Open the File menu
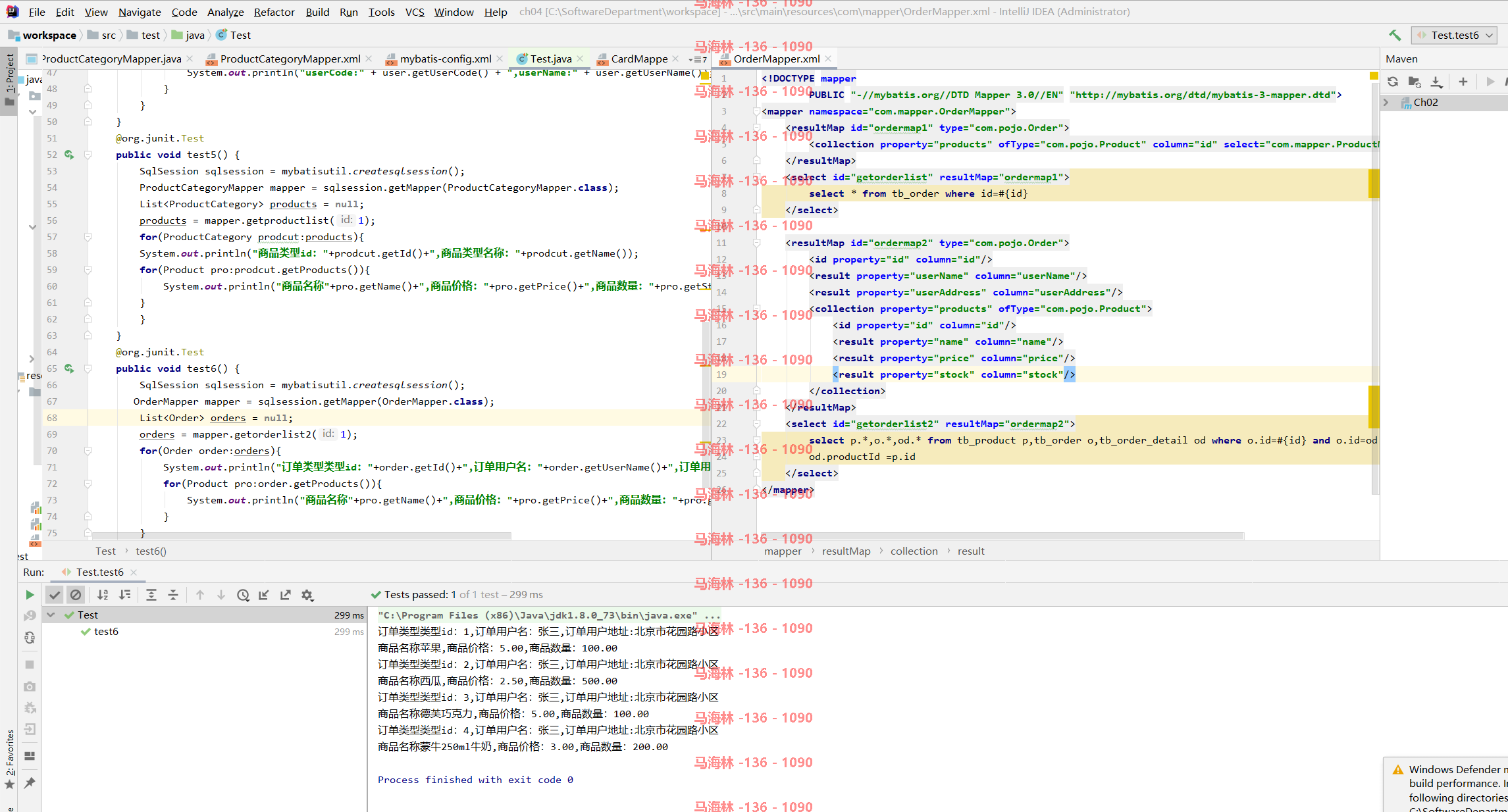 [x=37, y=12]
